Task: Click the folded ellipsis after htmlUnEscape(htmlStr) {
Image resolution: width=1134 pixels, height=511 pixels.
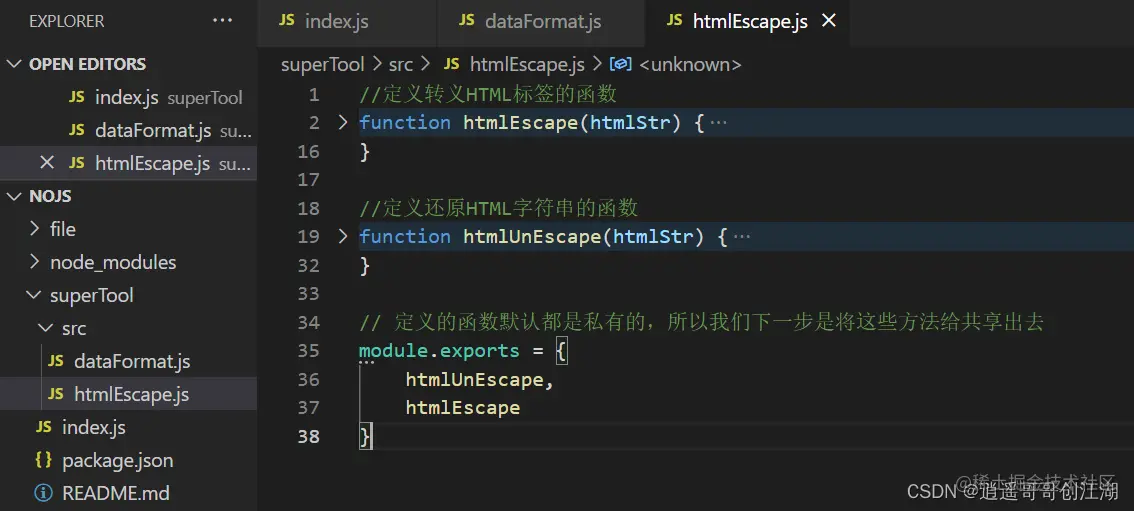Action: tap(741, 237)
